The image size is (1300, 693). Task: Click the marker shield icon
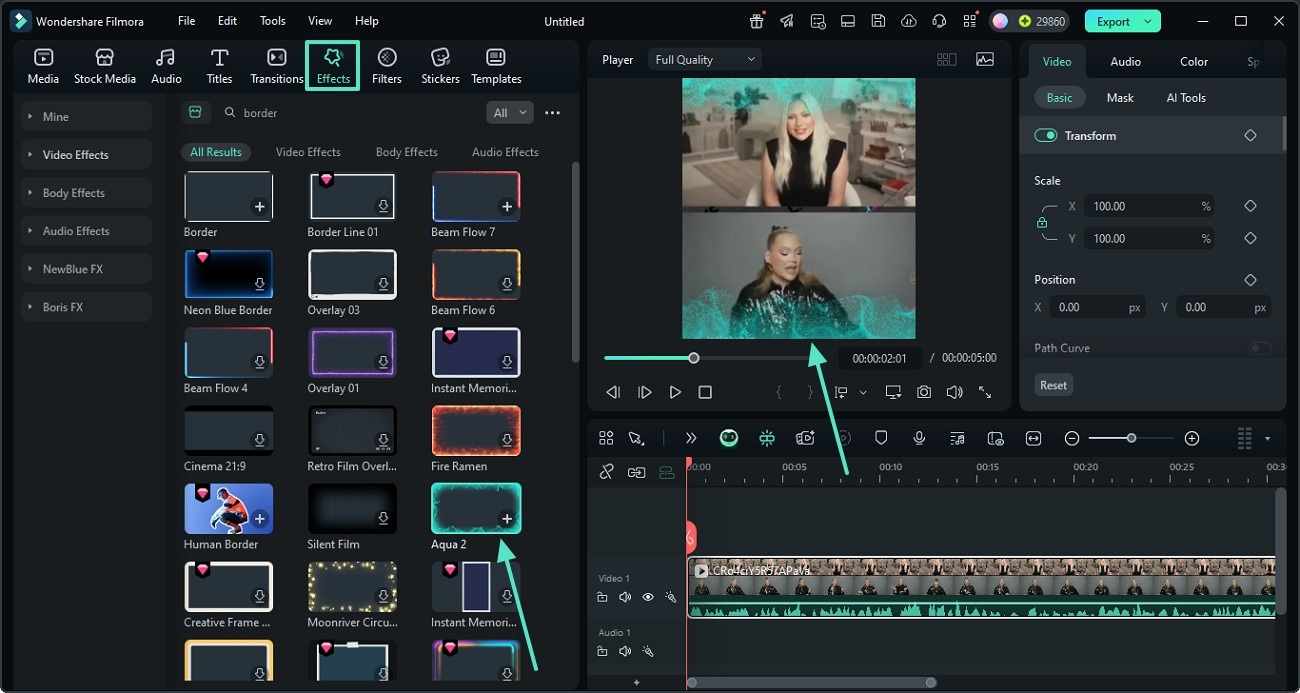881,438
